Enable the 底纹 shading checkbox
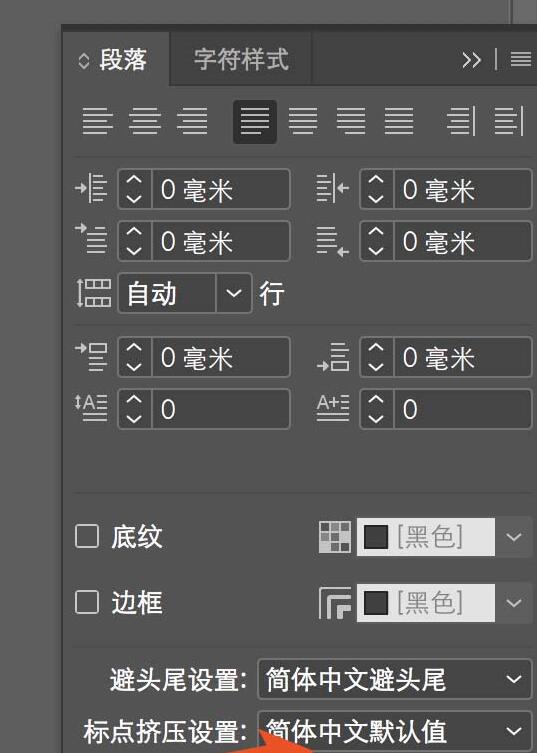This screenshot has width=537, height=753. coord(87,536)
